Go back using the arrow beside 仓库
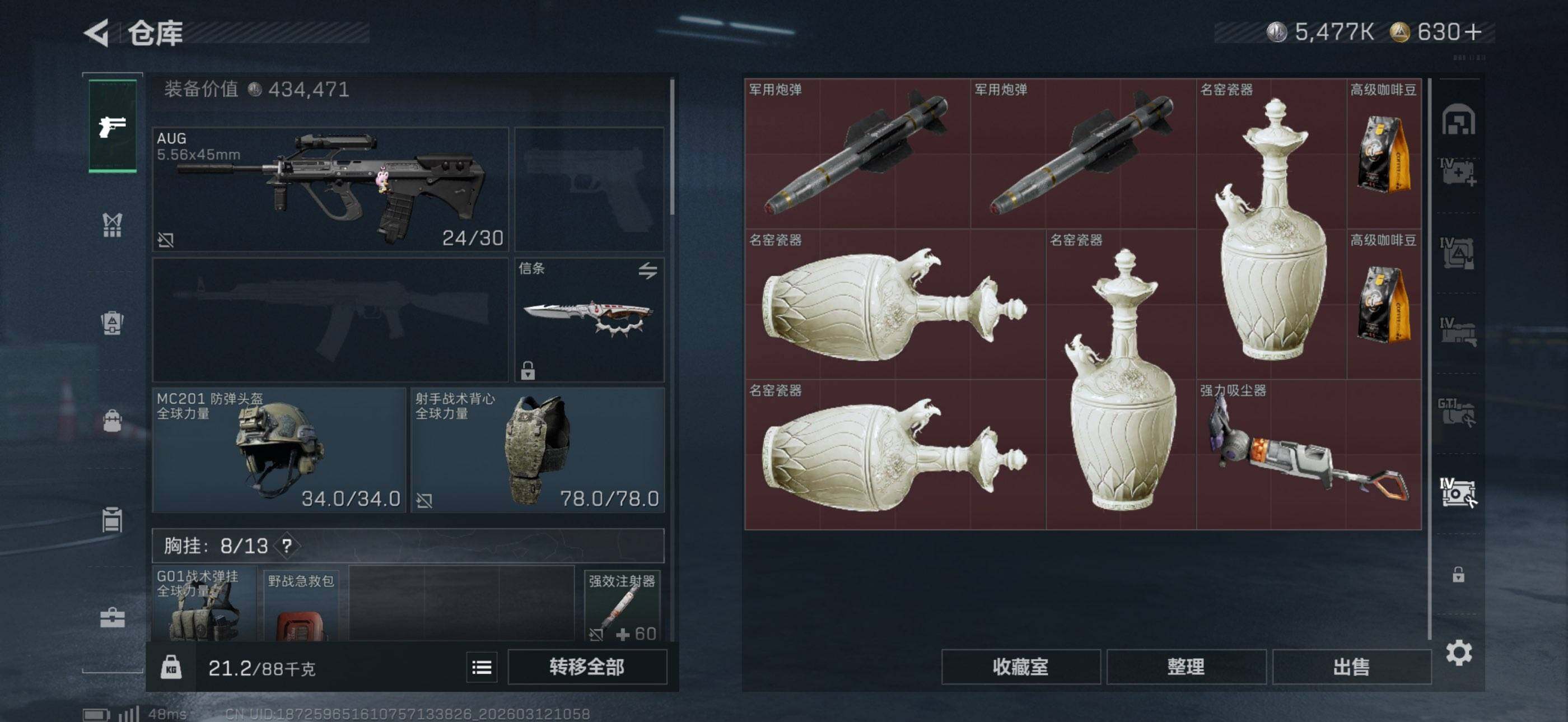1568x722 pixels. pyautogui.click(x=97, y=33)
